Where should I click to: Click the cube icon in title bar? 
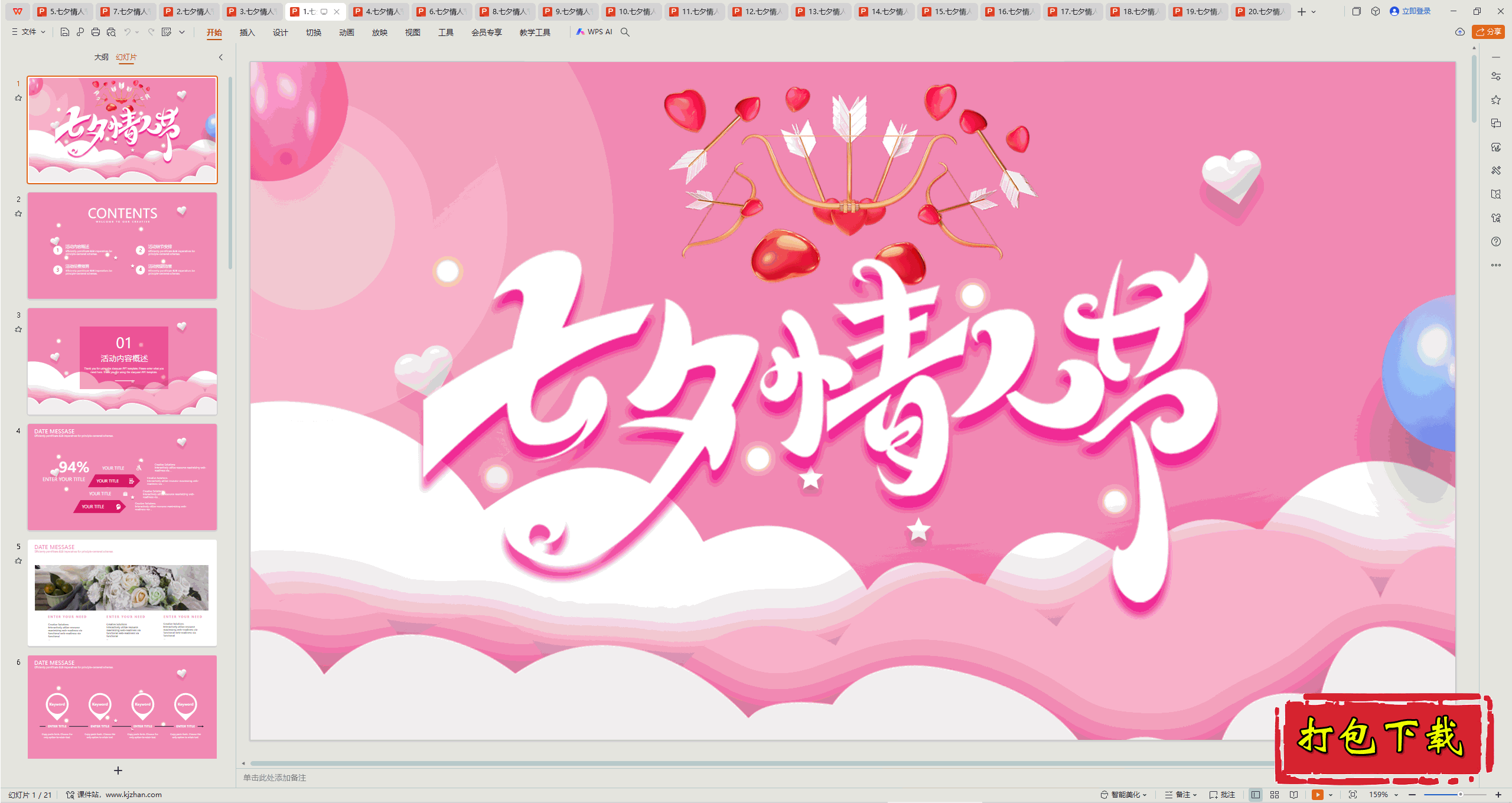pos(1376,11)
